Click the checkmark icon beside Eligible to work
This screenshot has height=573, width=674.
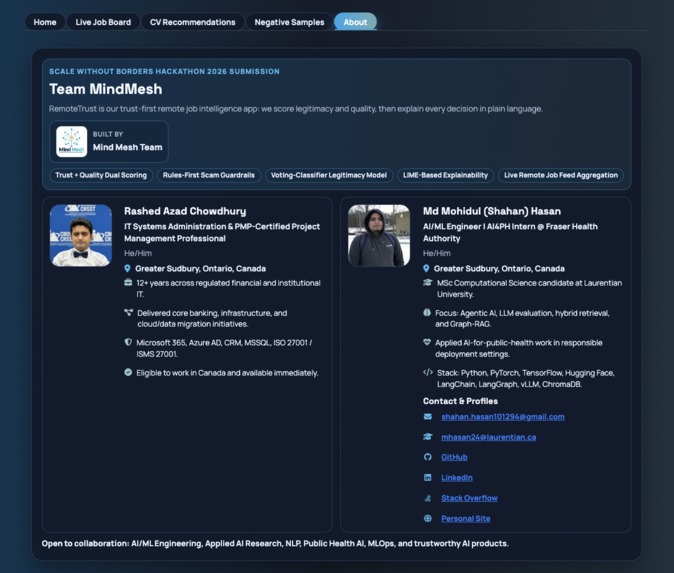click(x=128, y=372)
